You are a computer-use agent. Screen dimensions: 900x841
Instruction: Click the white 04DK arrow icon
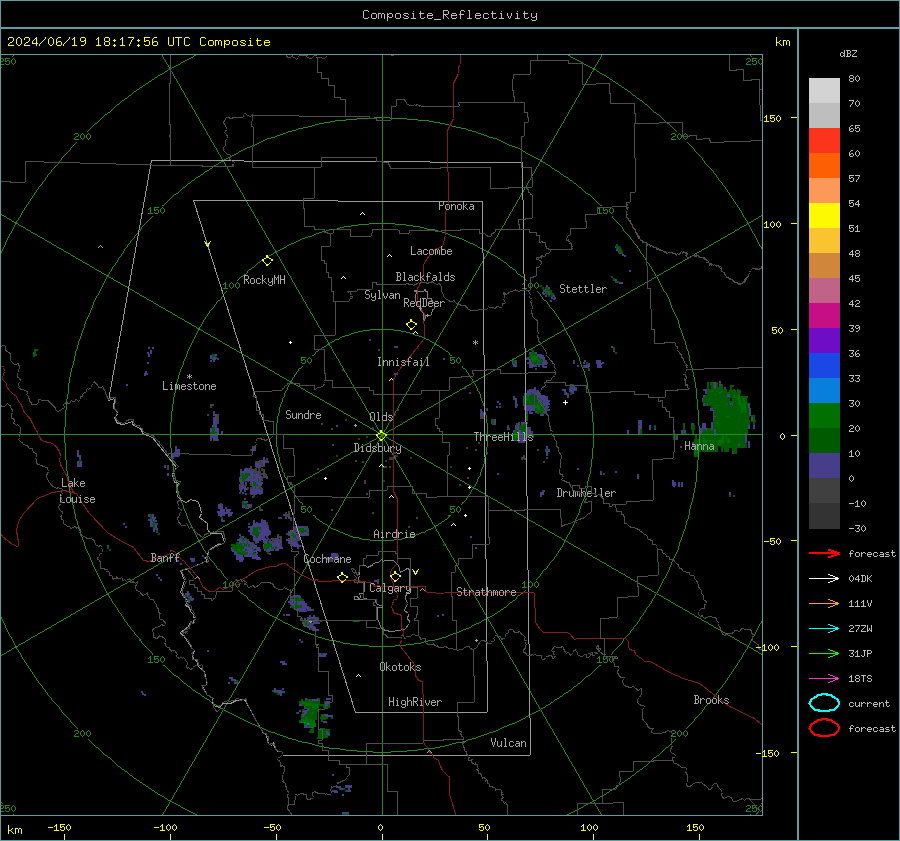(824, 578)
